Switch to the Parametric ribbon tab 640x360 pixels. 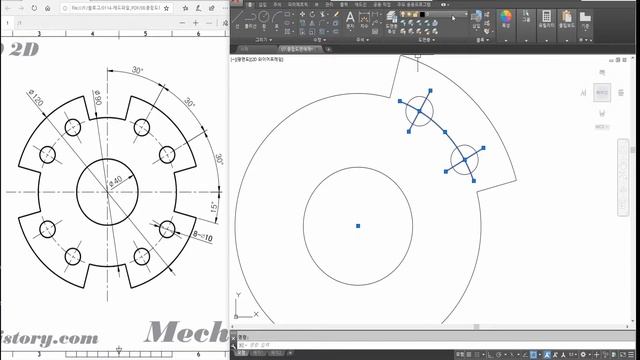[x=297, y=4]
